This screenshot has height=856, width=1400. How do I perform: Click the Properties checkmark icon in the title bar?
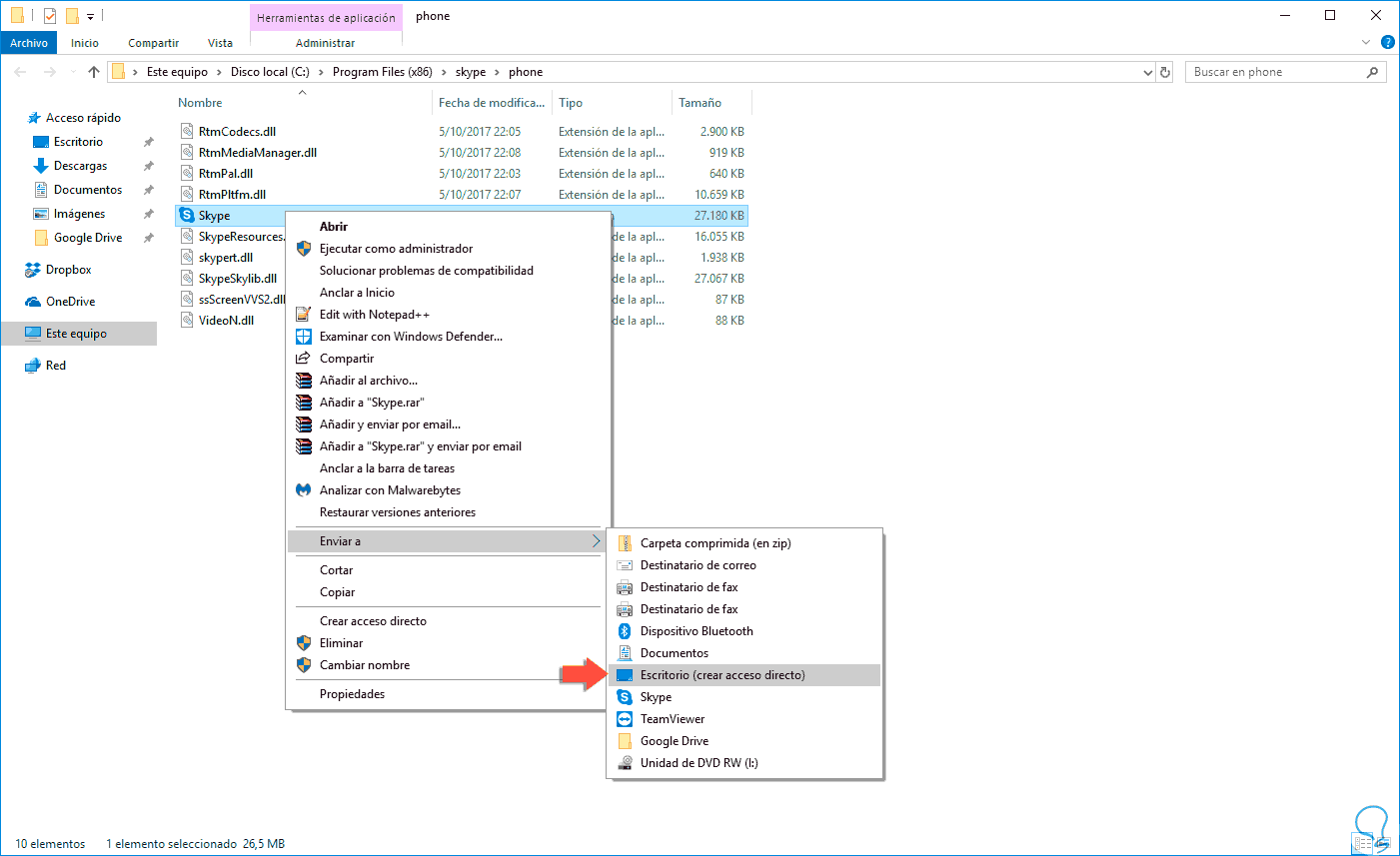point(49,16)
